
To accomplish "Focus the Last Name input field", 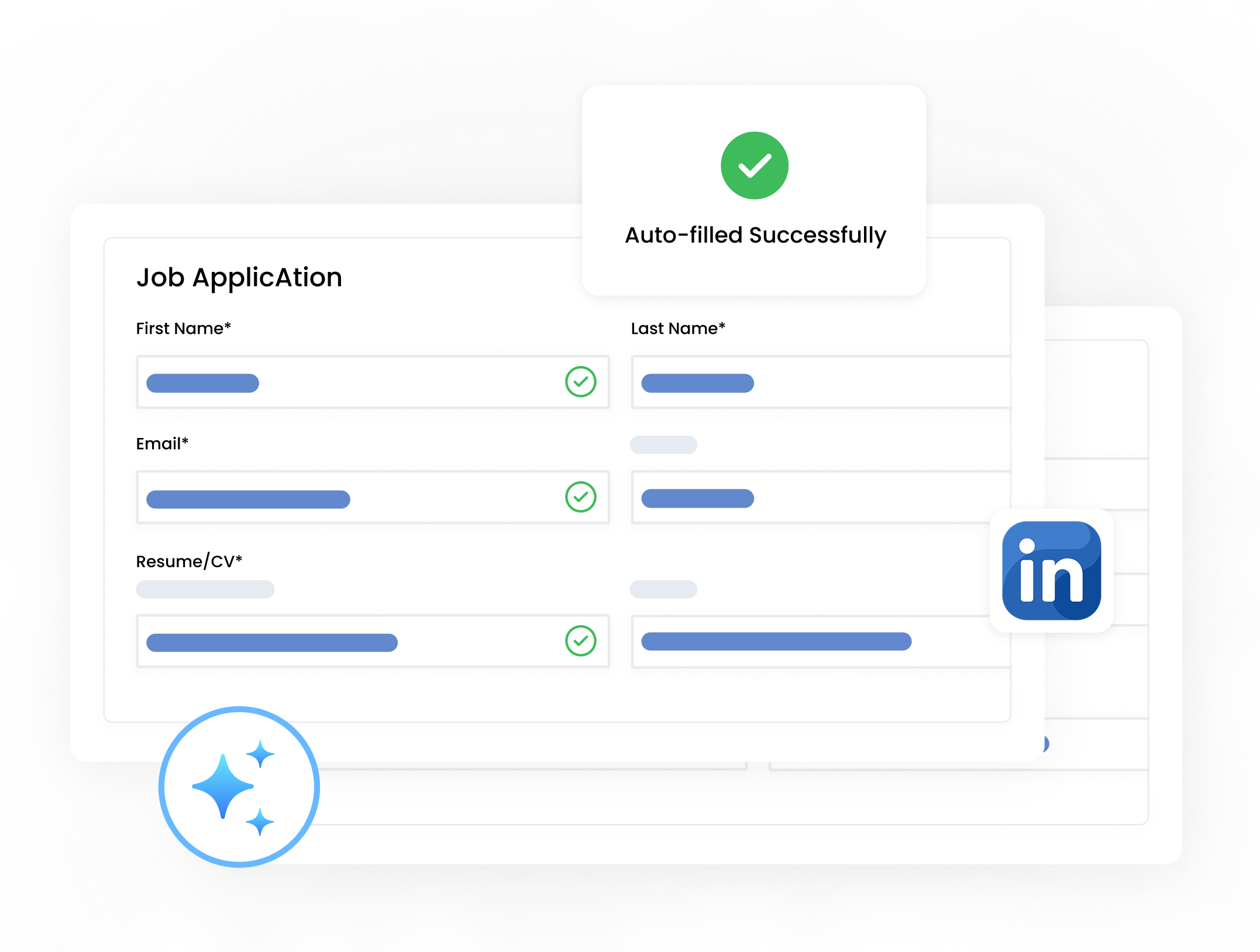I will (821, 382).
